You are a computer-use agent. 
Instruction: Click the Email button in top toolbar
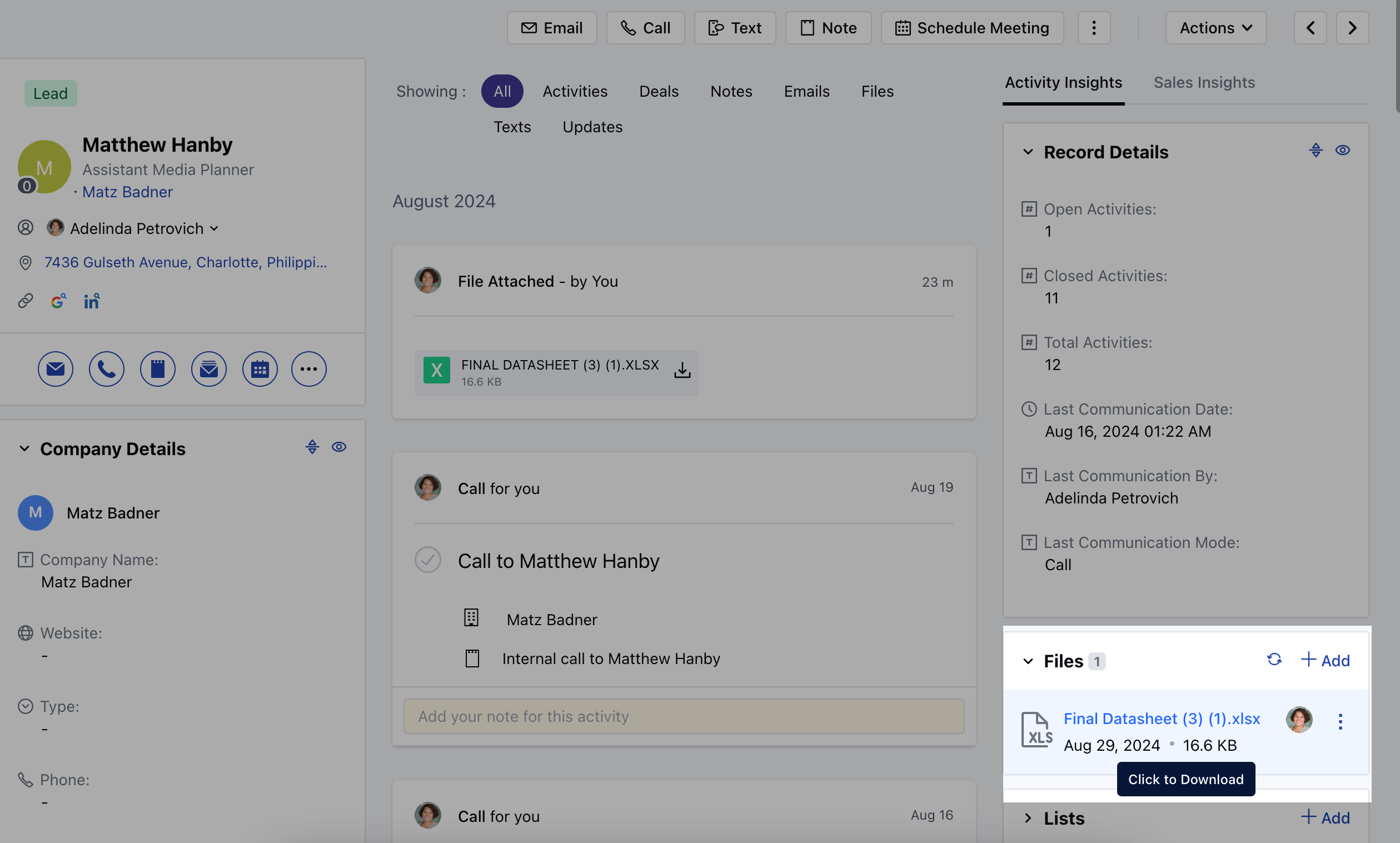(x=551, y=28)
